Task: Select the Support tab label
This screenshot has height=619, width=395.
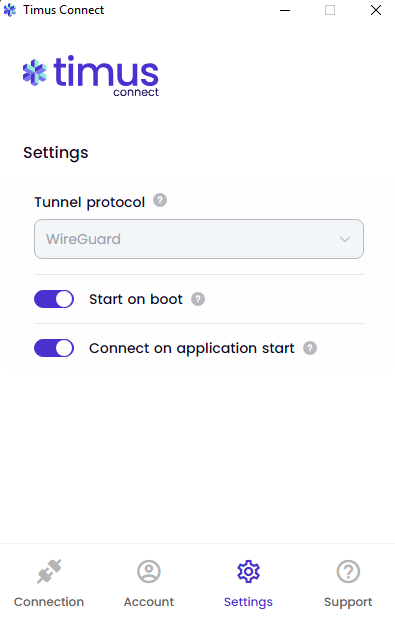Action: tap(348, 602)
